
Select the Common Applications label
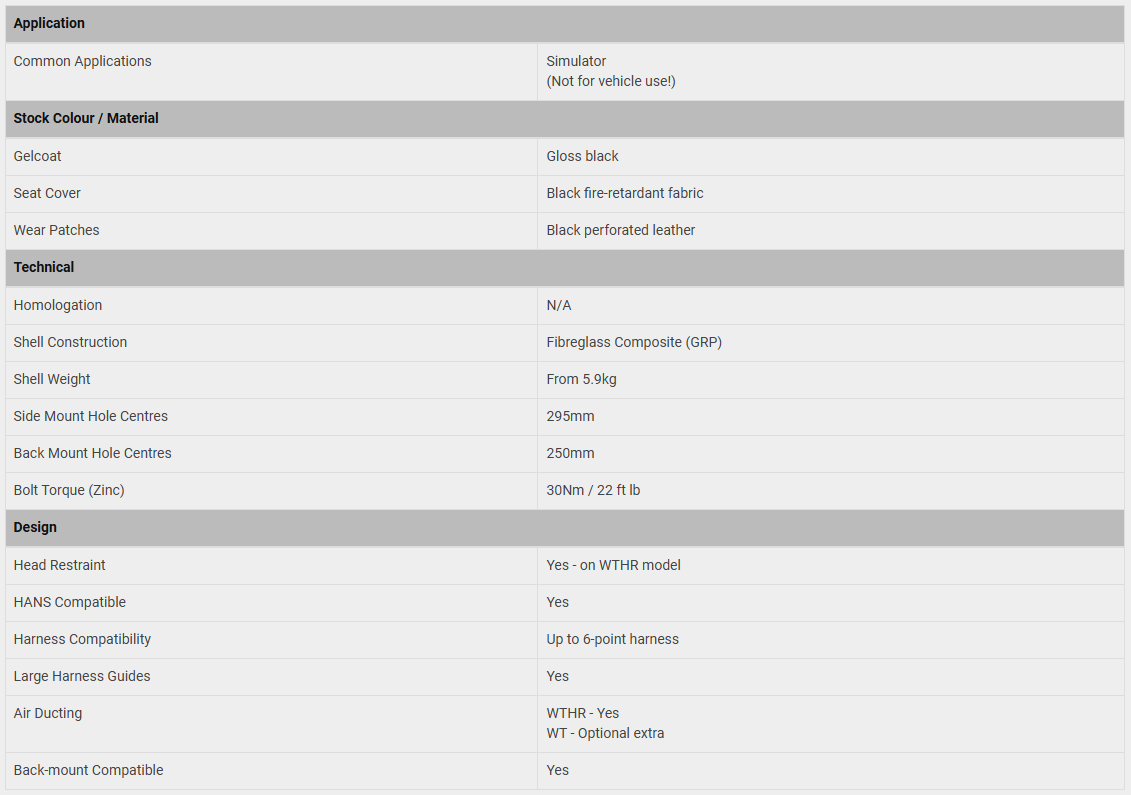point(83,61)
